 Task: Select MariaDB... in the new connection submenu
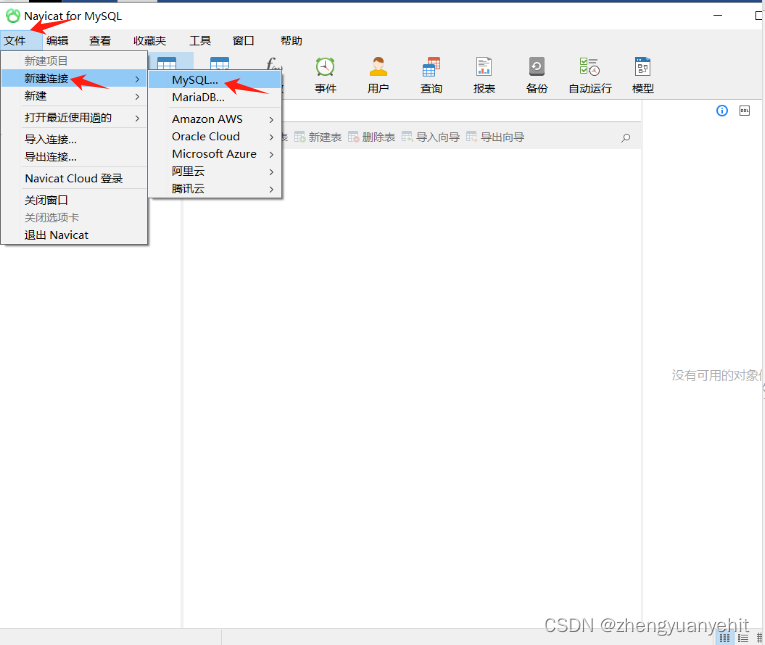[x=215, y=97]
